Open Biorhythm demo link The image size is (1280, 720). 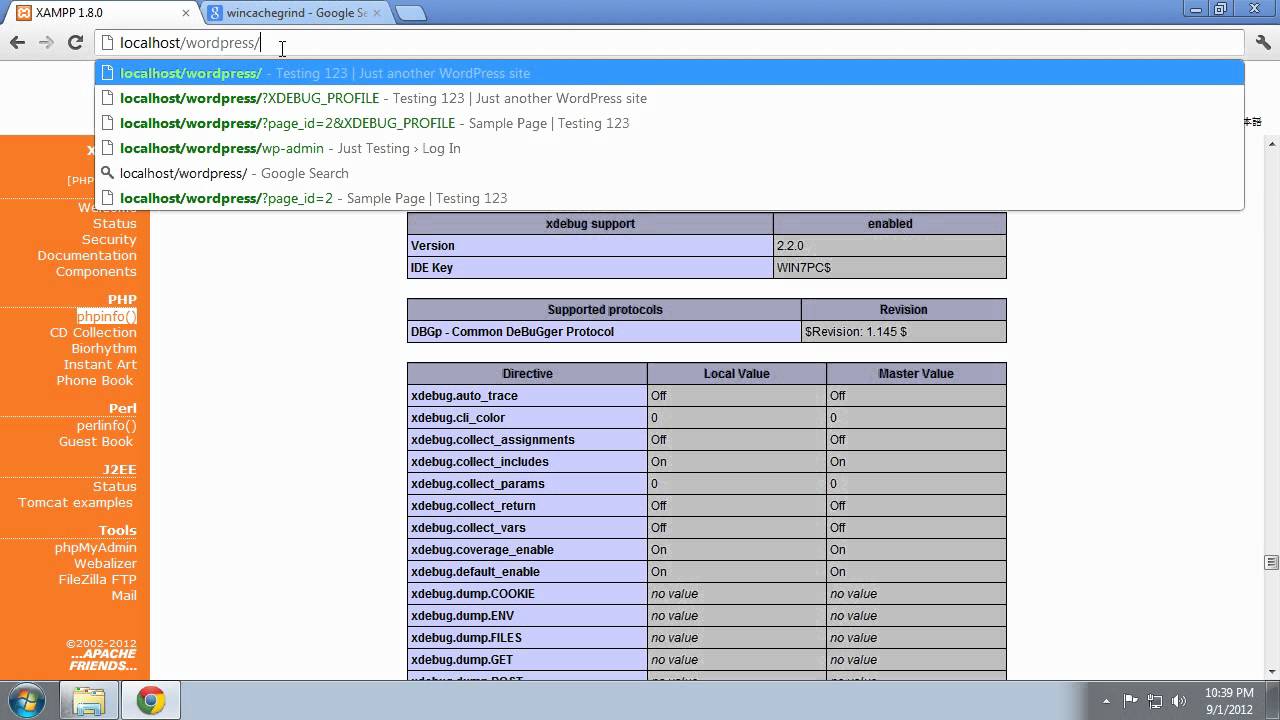[104, 349]
